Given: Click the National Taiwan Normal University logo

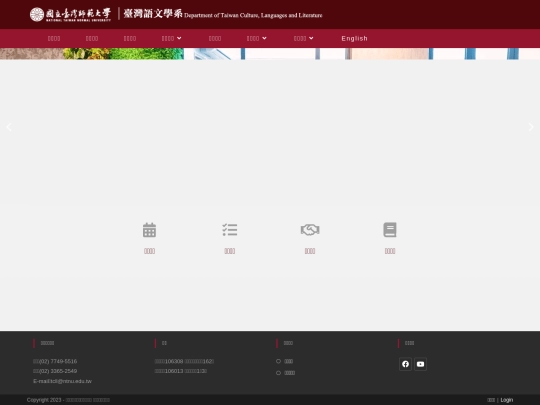Looking at the screenshot, I should (70, 14).
